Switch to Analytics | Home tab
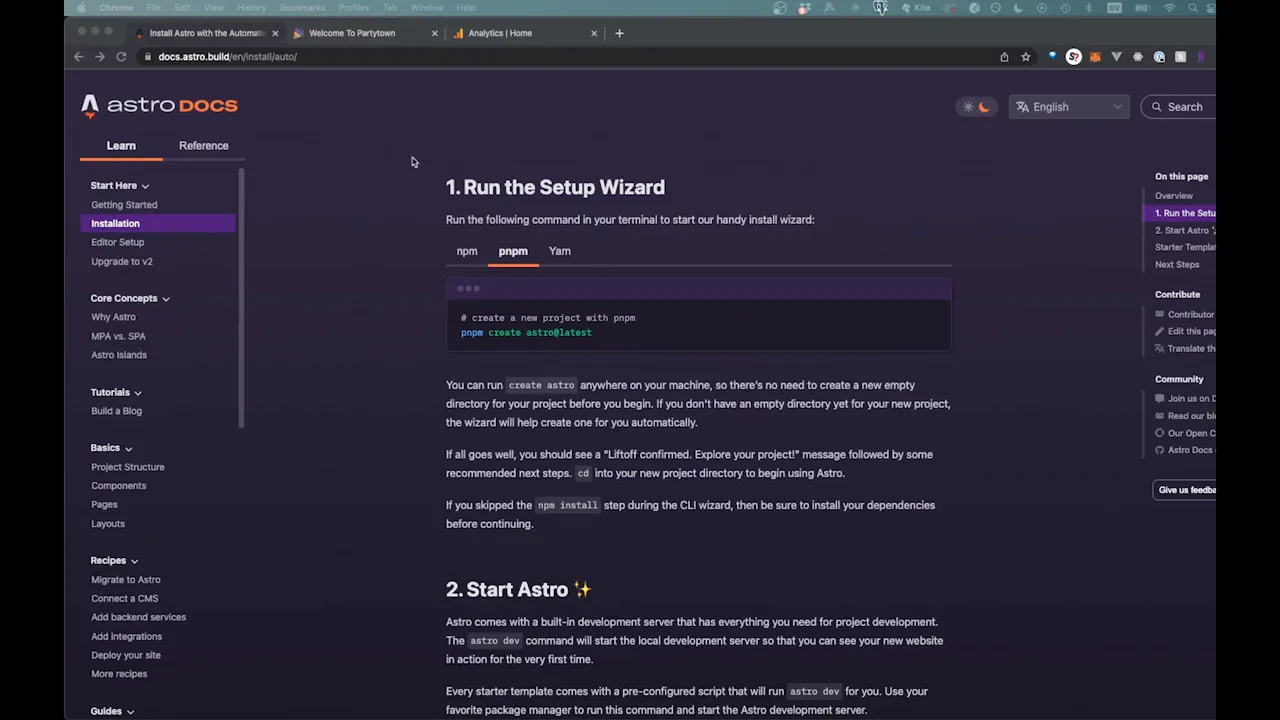 pos(525,33)
